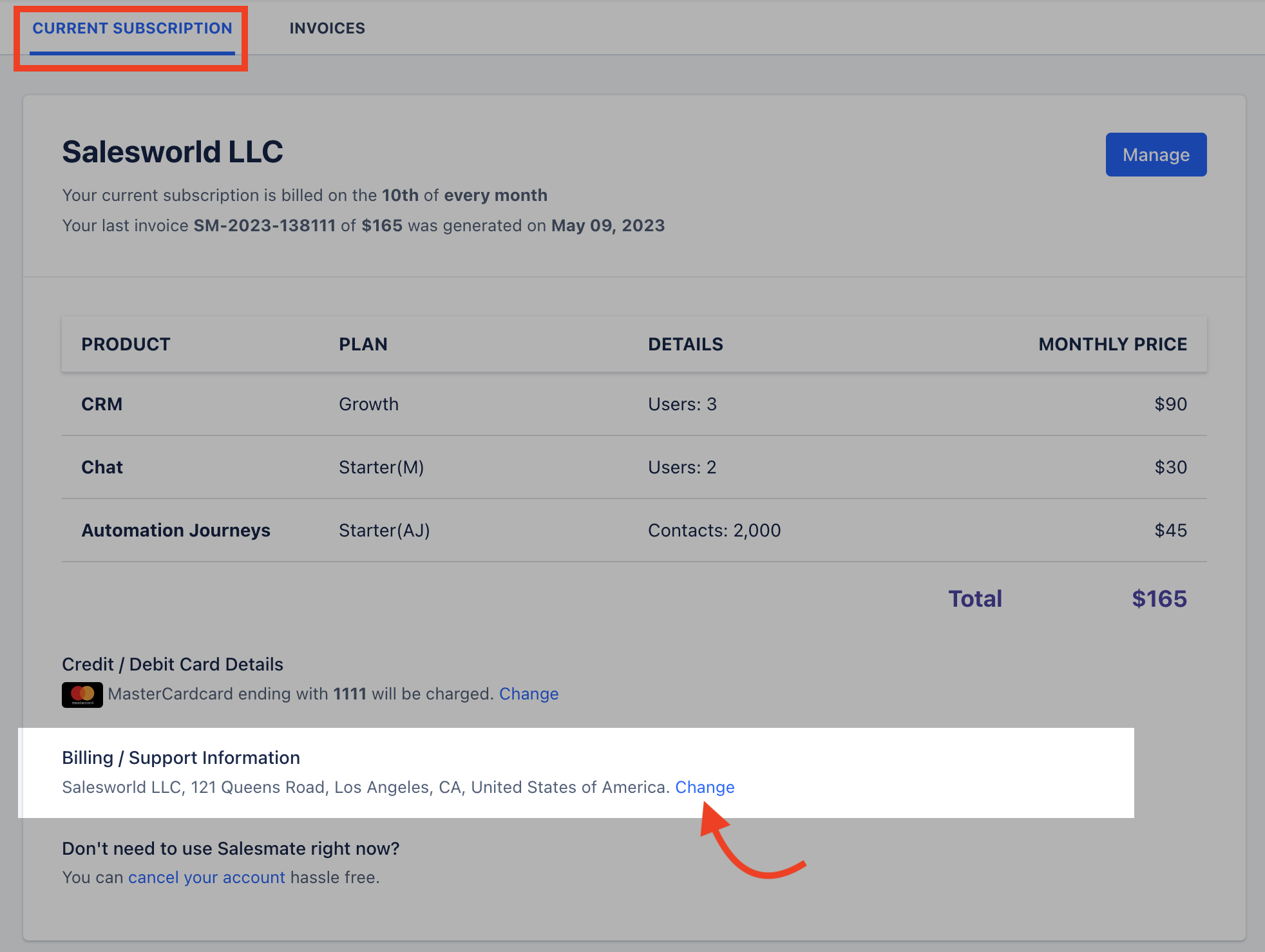
Task: Select the Chat product row label
Action: (102, 467)
